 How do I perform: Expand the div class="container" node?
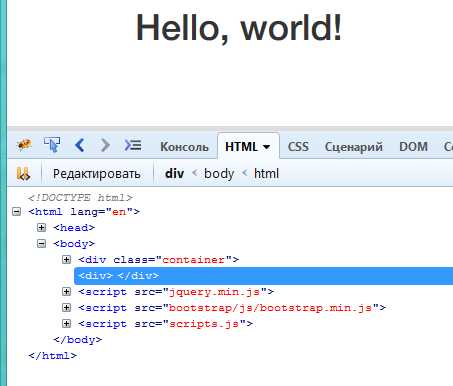66,259
